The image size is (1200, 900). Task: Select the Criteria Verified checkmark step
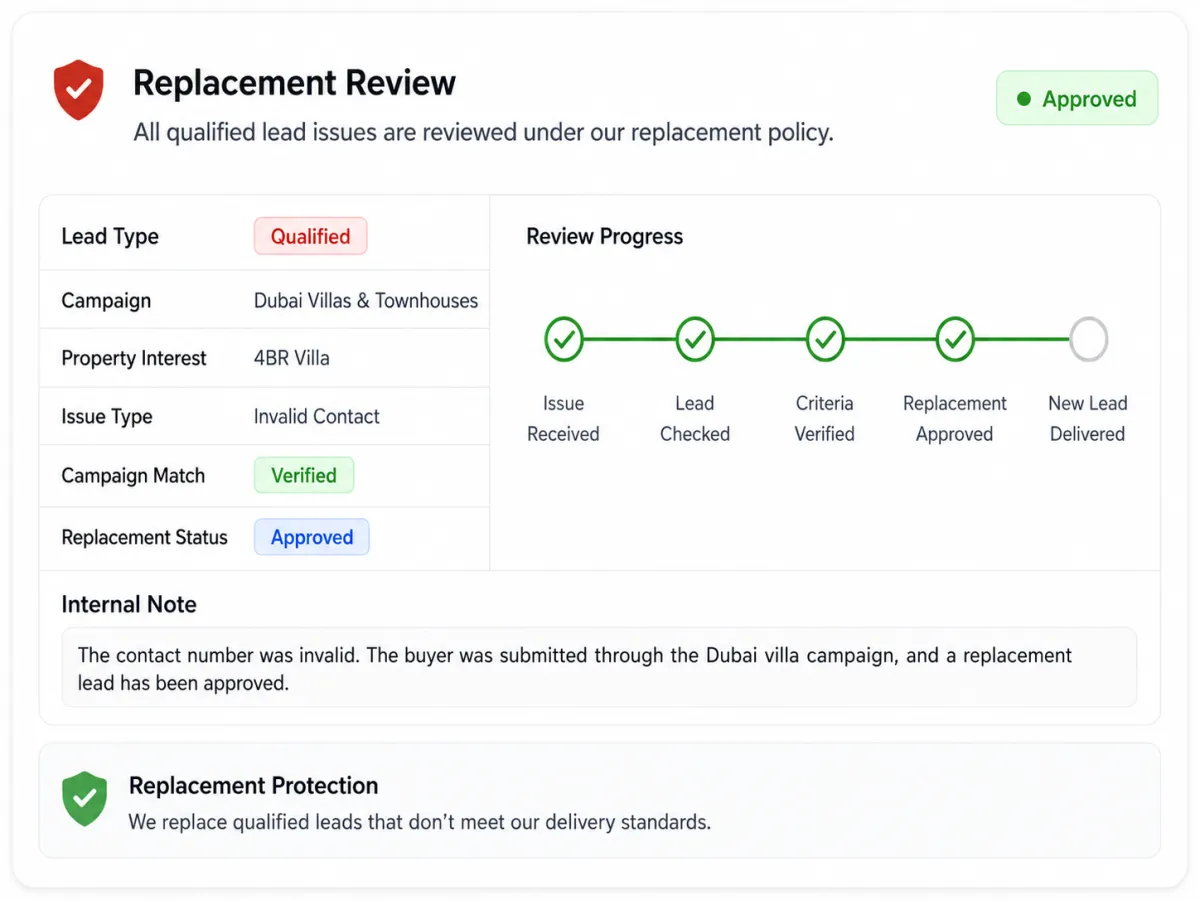pos(825,340)
